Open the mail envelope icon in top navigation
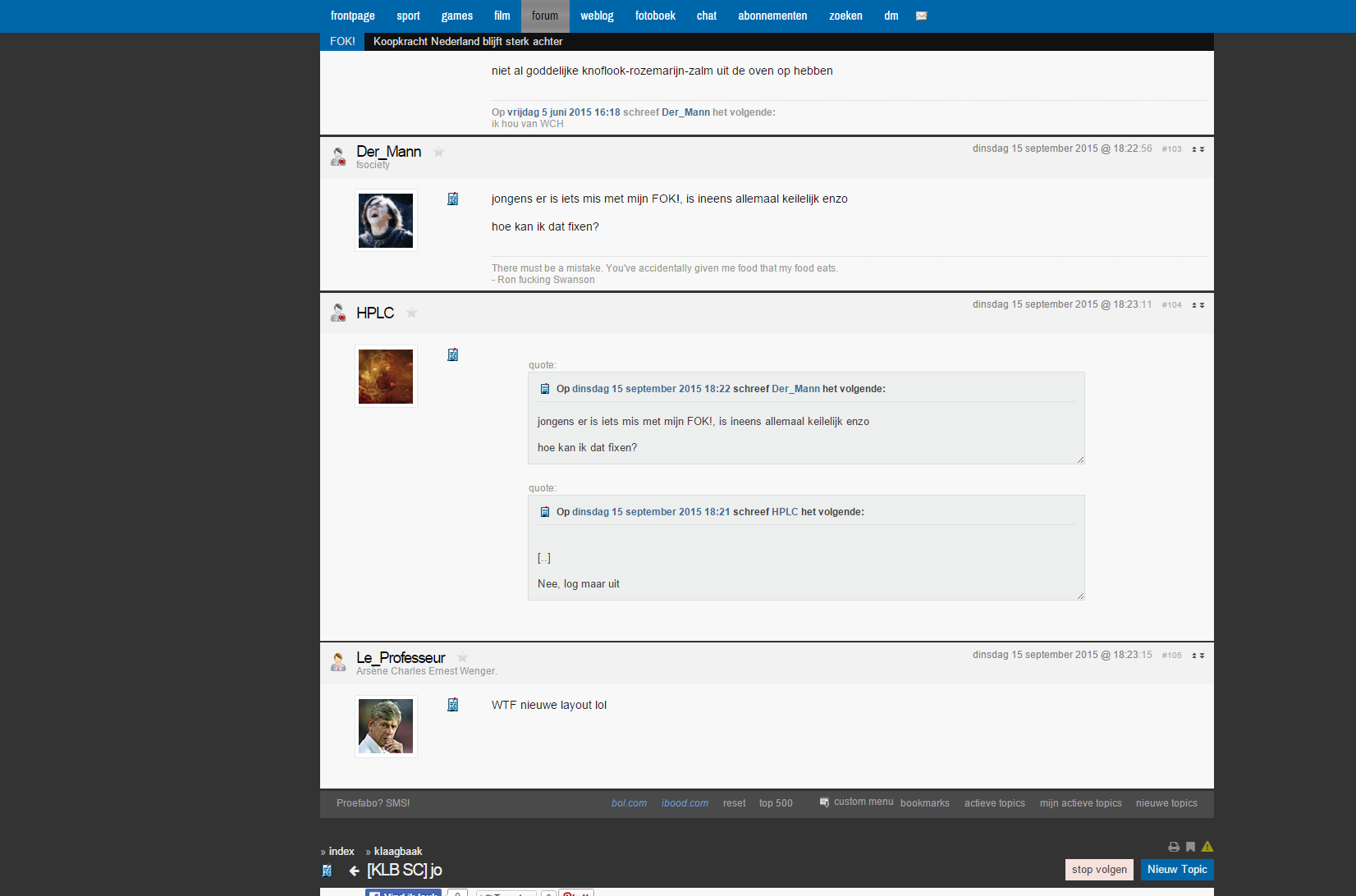 coord(921,16)
